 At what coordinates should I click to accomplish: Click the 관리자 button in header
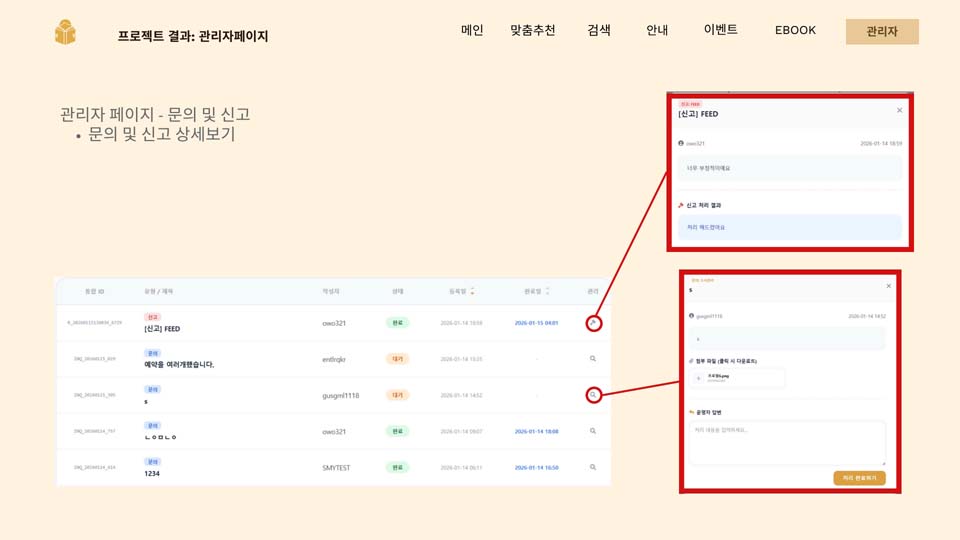[881, 32]
